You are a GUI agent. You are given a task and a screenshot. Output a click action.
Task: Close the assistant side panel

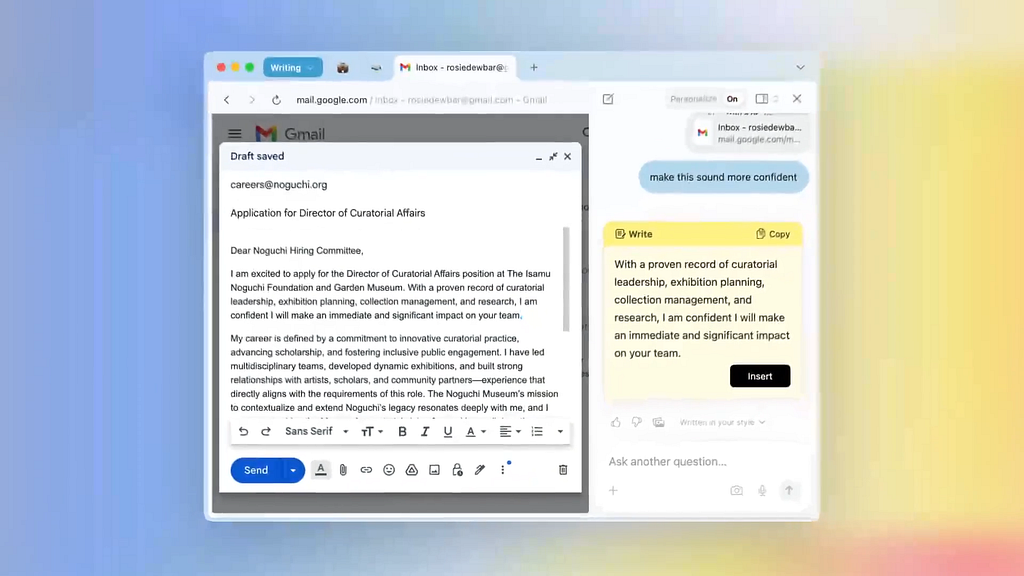(x=797, y=99)
